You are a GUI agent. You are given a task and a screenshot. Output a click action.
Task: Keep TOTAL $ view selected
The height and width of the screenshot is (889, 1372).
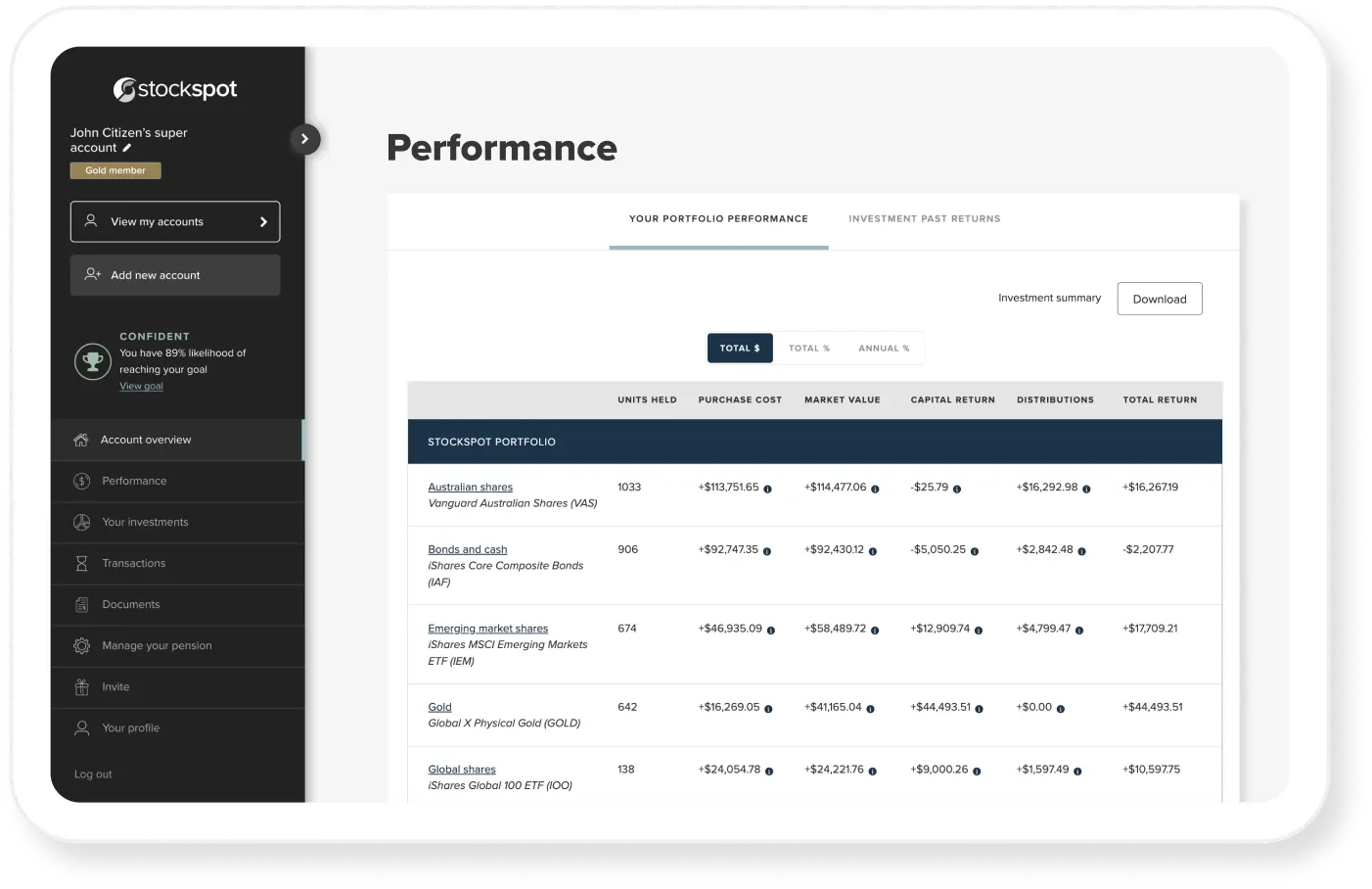point(740,348)
